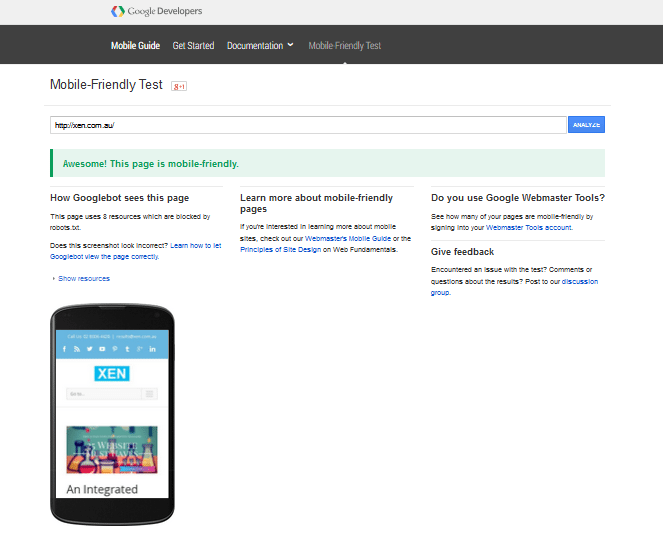Click the Twitter icon in phone preview
663x552 pixels.
pos(89,349)
